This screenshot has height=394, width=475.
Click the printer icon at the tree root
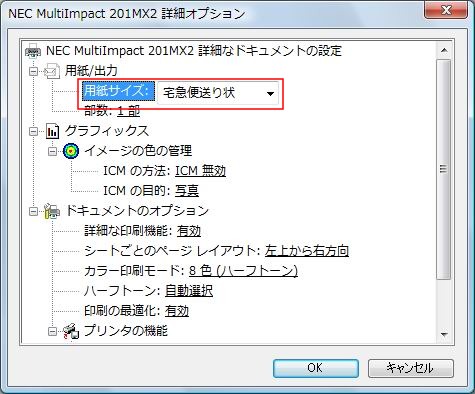point(33,51)
